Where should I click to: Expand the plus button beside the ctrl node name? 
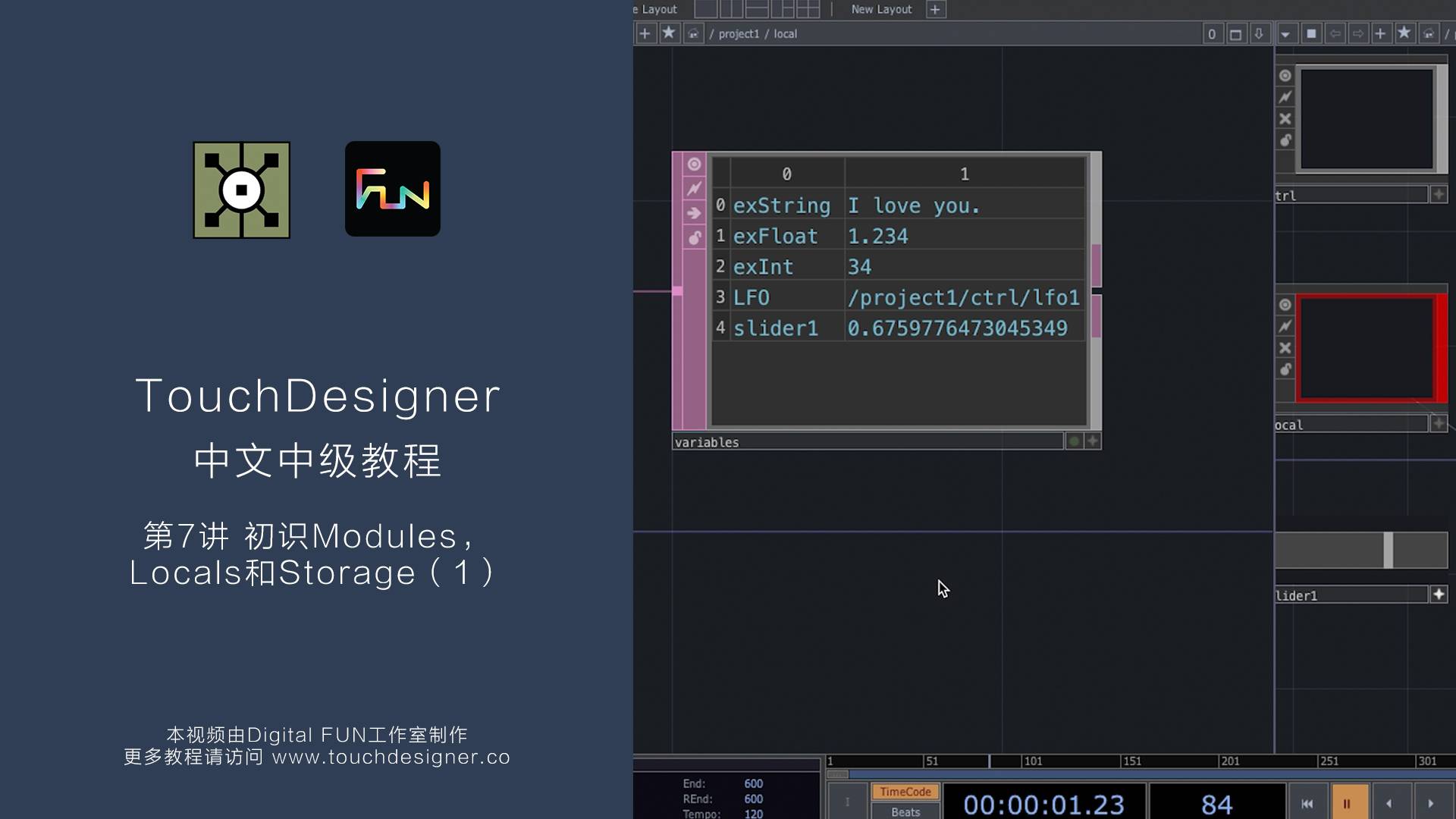point(1439,195)
